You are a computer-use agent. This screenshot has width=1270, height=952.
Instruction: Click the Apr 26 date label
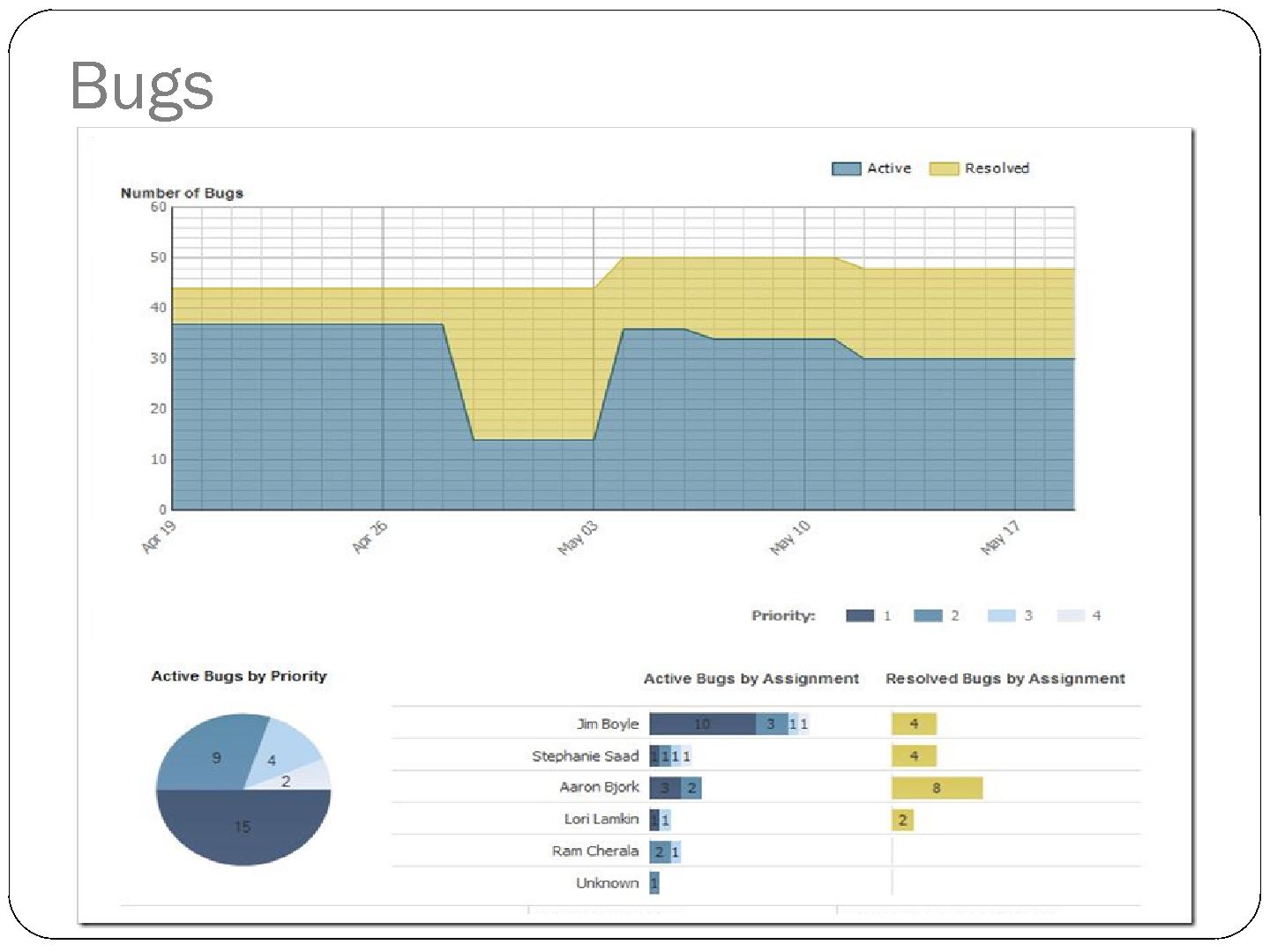(370, 537)
